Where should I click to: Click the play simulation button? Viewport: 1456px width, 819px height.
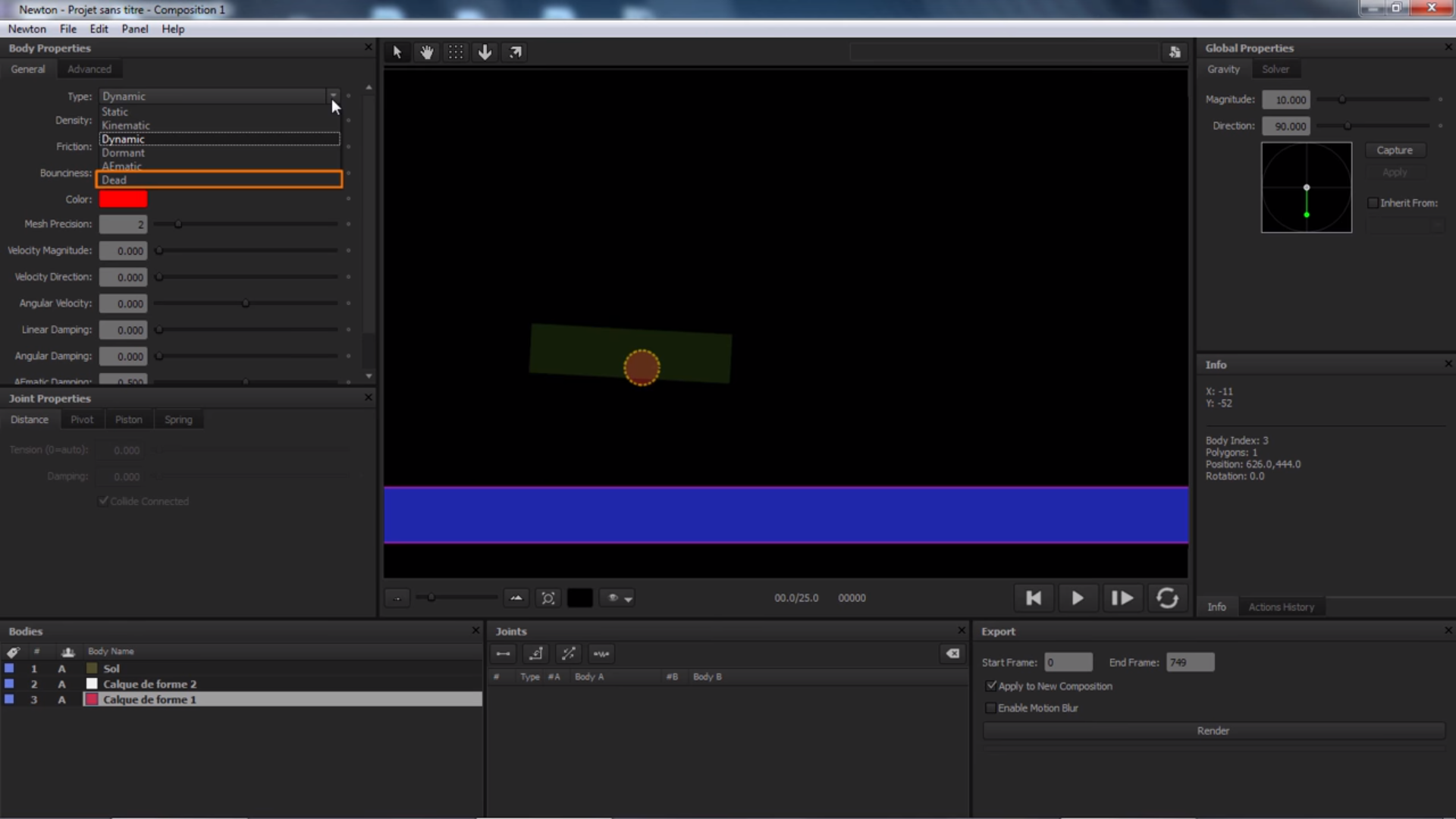coord(1077,598)
